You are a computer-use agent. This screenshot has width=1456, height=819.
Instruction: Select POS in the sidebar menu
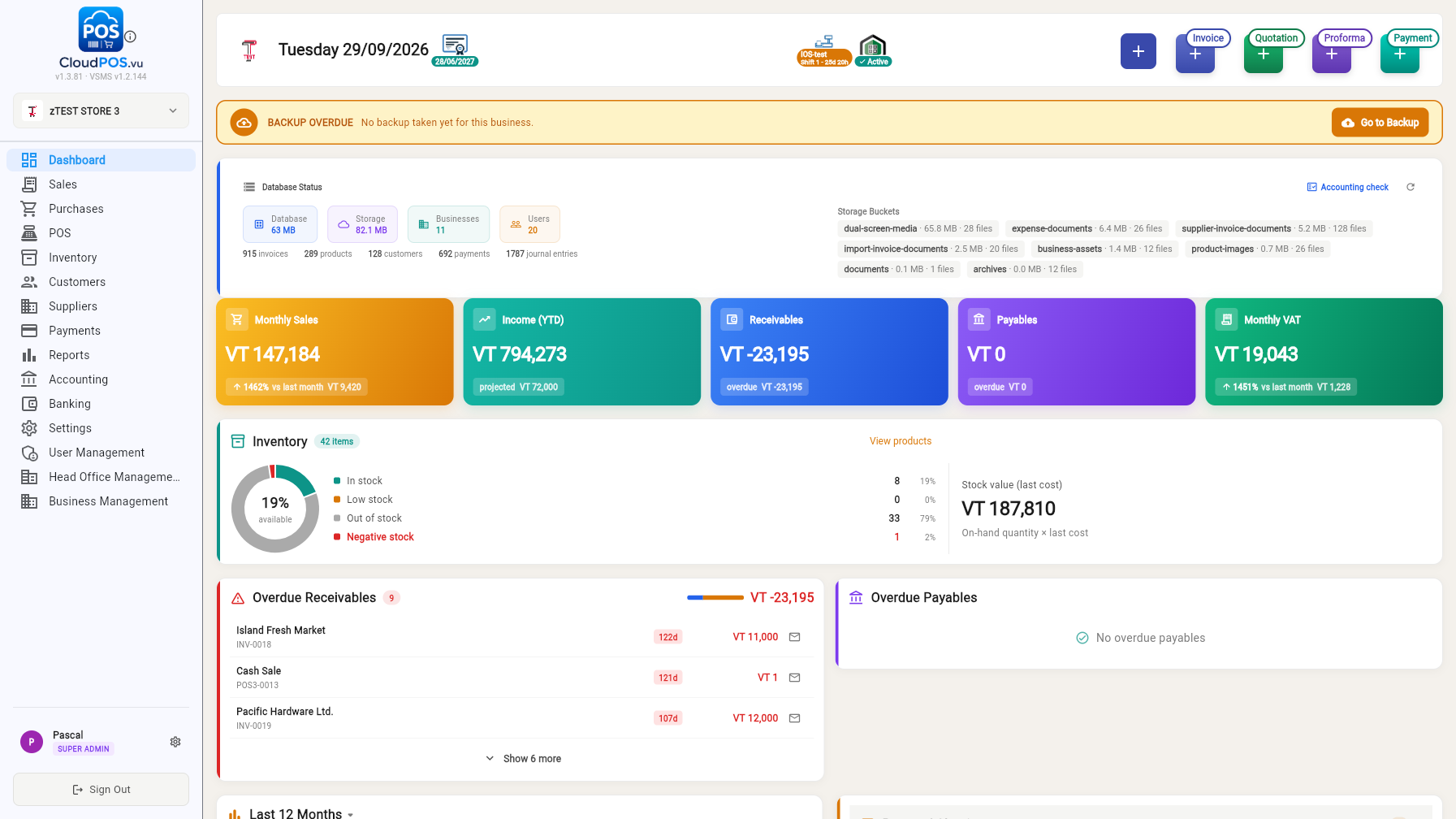pyautogui.click(x=101, y=233)
